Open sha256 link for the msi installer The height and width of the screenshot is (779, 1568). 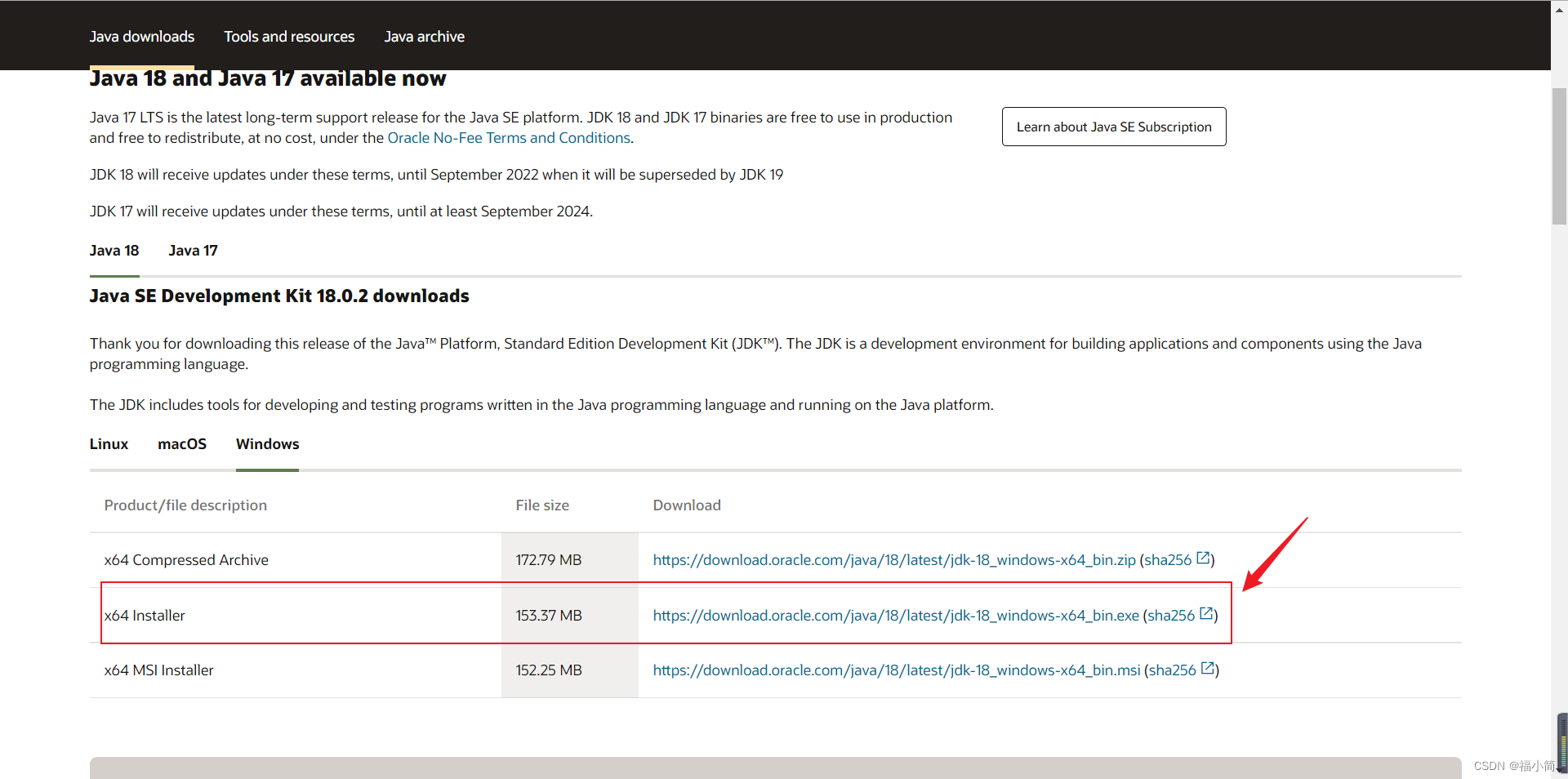[1173, 670]
